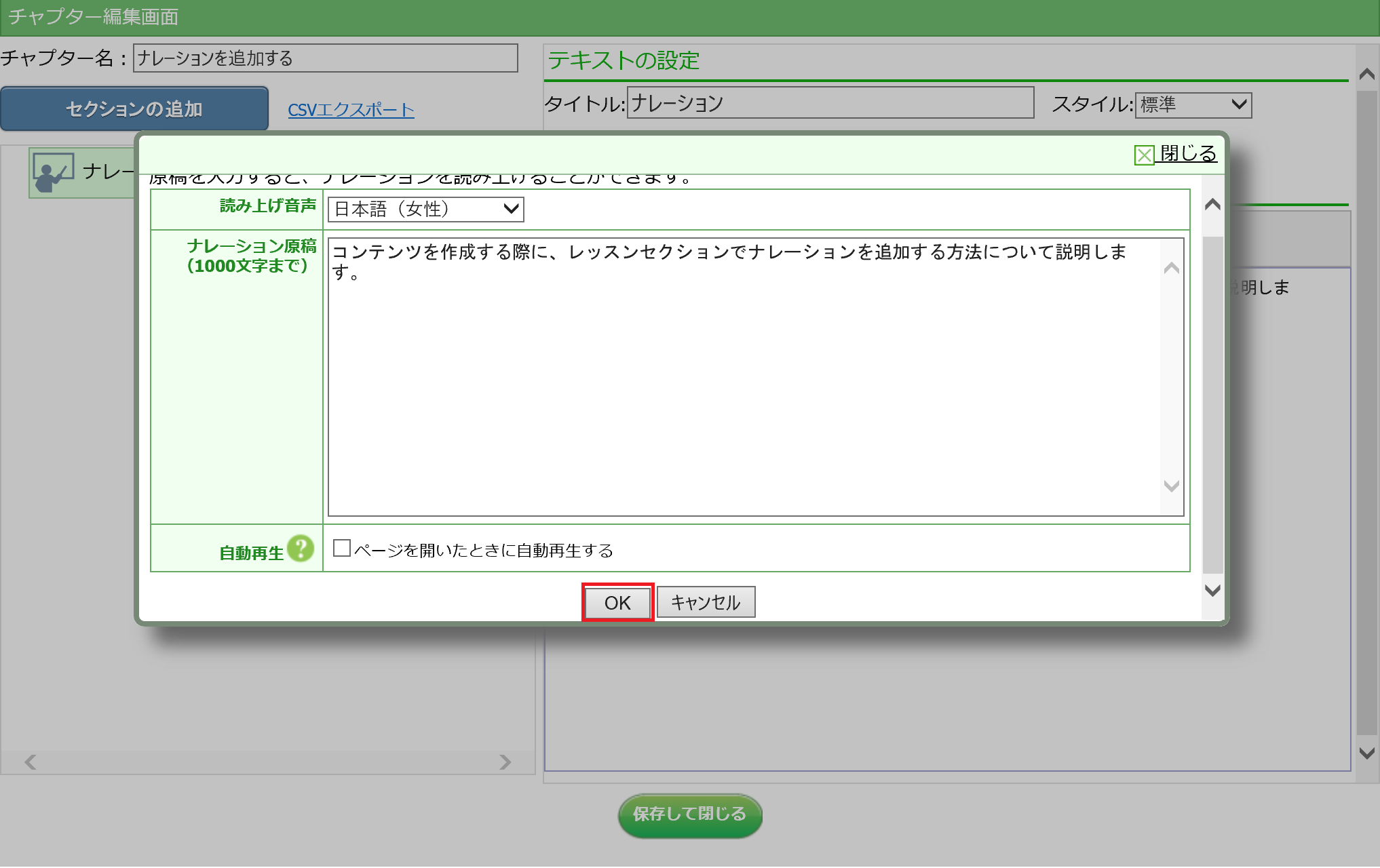Image resolution: width=1380 pixels, height=868 pixels.
Task: Open the 読み上げ音声 voice dropdown
Action: coord(425,209)
